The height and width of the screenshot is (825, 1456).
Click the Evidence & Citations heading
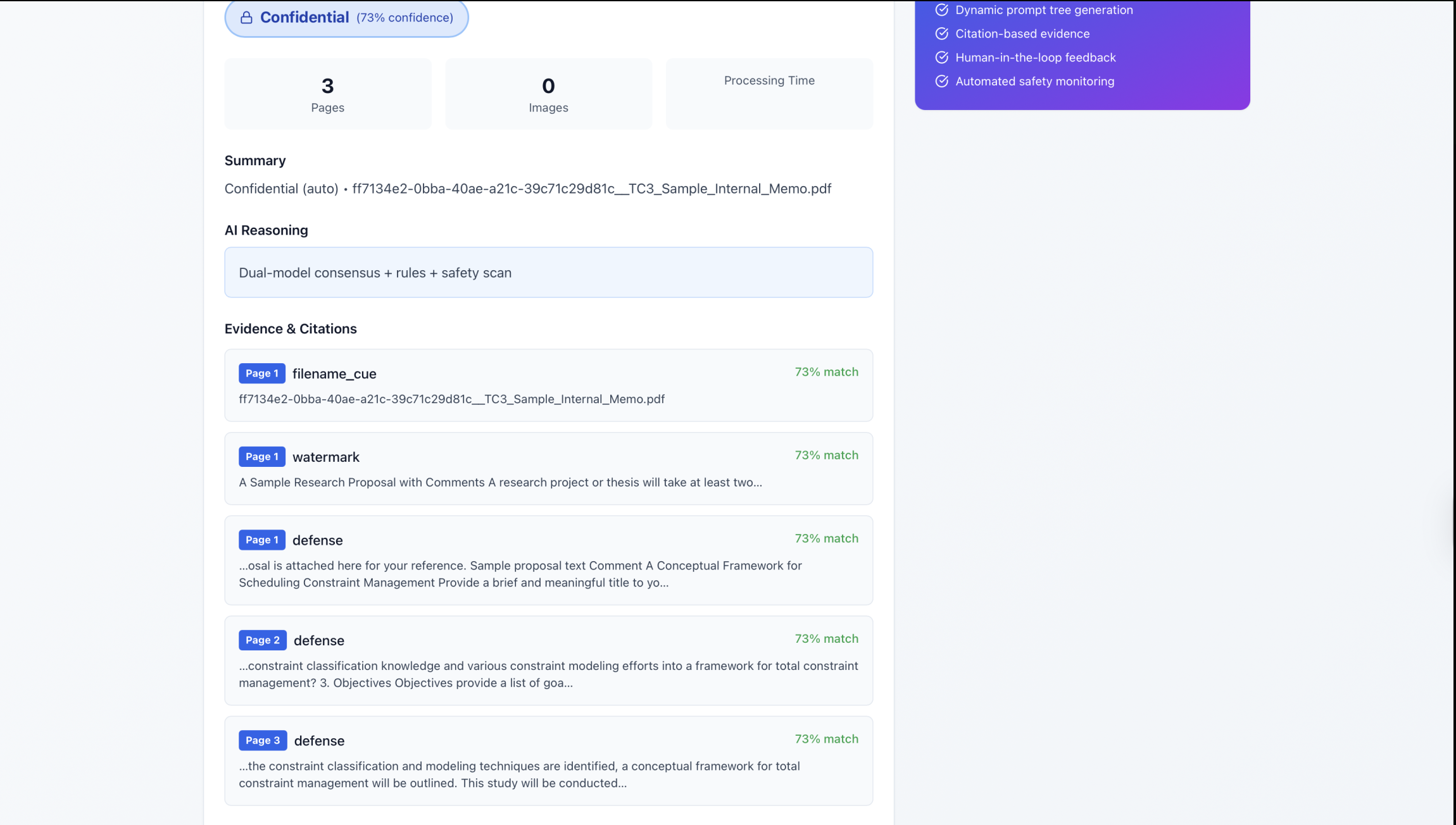click(291, 329)
